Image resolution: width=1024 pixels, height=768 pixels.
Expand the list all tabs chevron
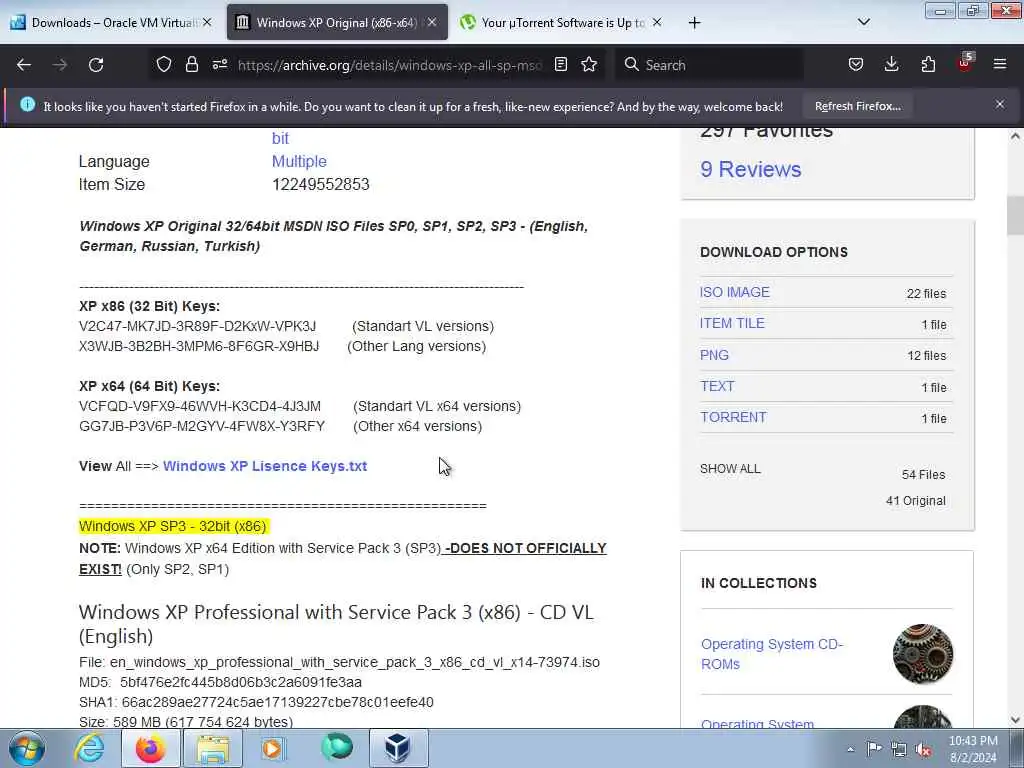pyautogui.click(x=863, y=23)
